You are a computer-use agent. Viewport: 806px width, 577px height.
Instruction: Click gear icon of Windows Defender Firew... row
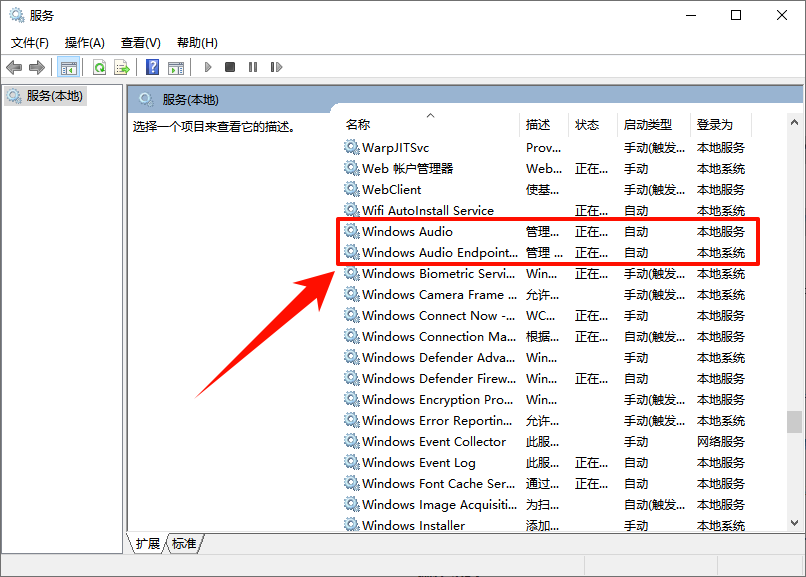(x=352, y=379)
